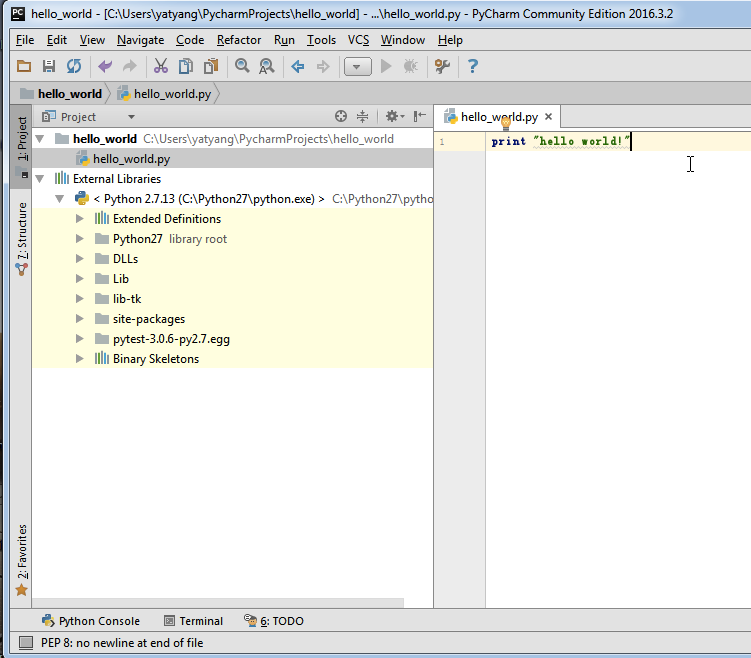Collapse the Python 2.7.13 interpreter node
Image resolution: width=751 pixels, height=658 pixels.
pyautogui.click(x=60, y=199)
